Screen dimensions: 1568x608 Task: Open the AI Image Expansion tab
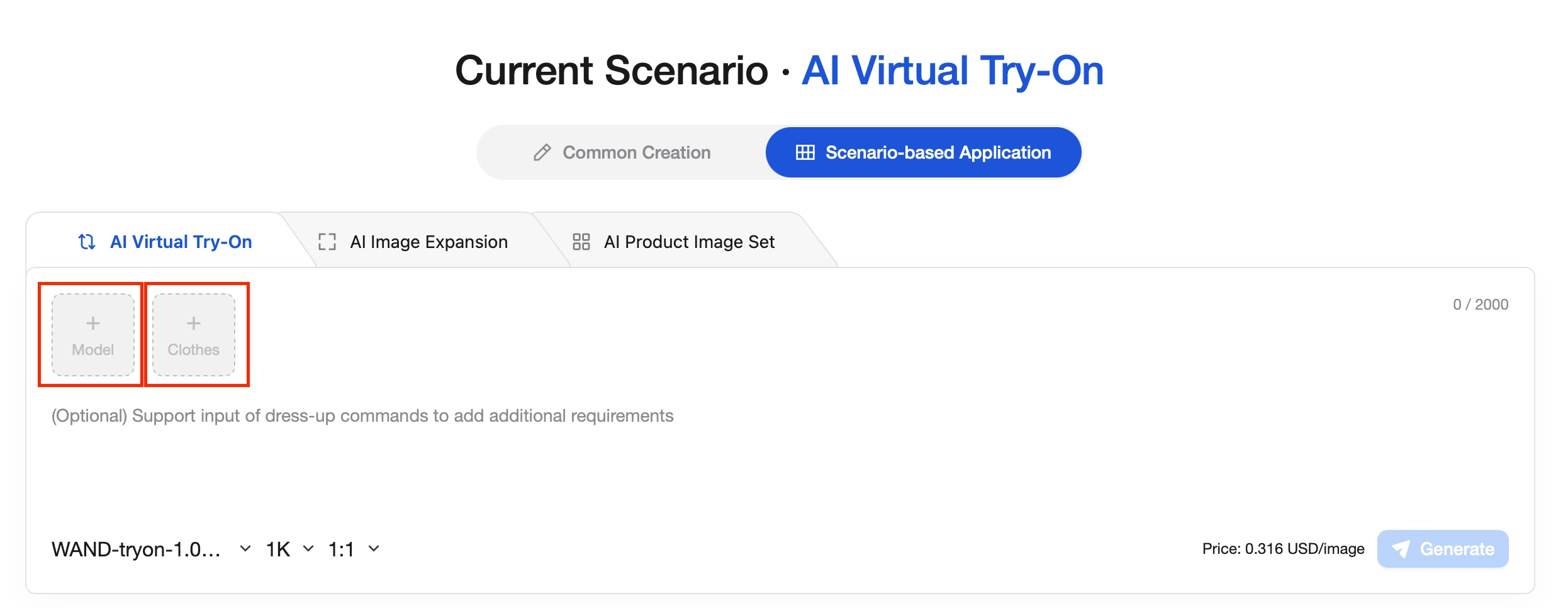point(413,242)
